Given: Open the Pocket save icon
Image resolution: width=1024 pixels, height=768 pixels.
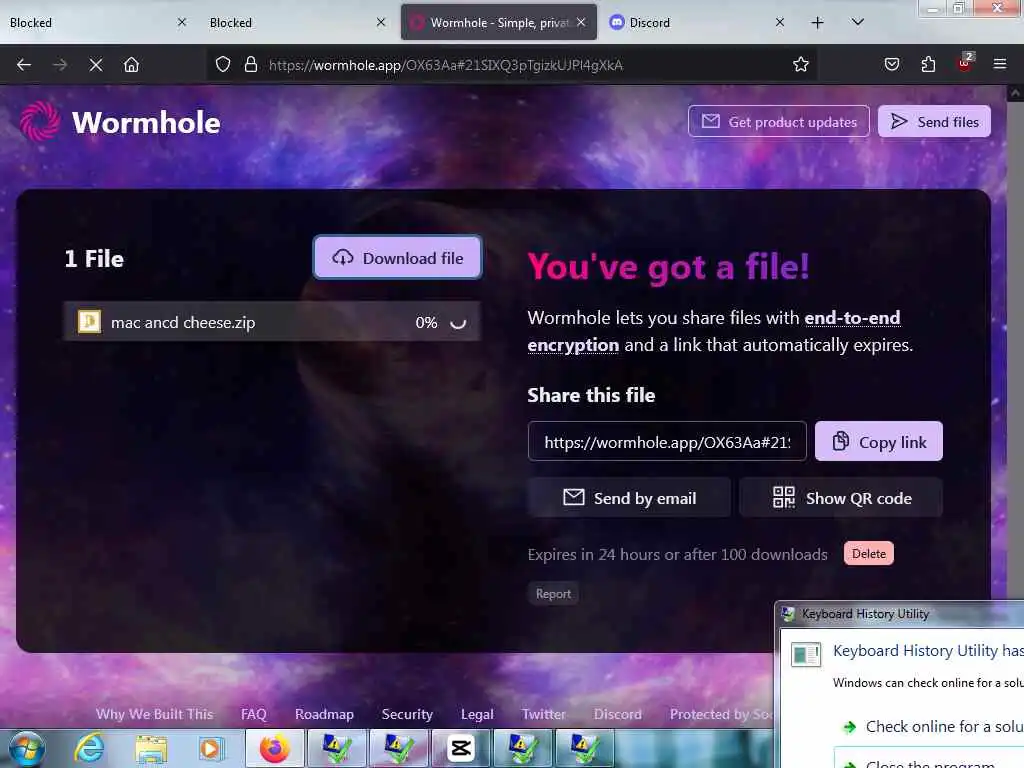Looking at the screenshot, I should pos(892,64).
